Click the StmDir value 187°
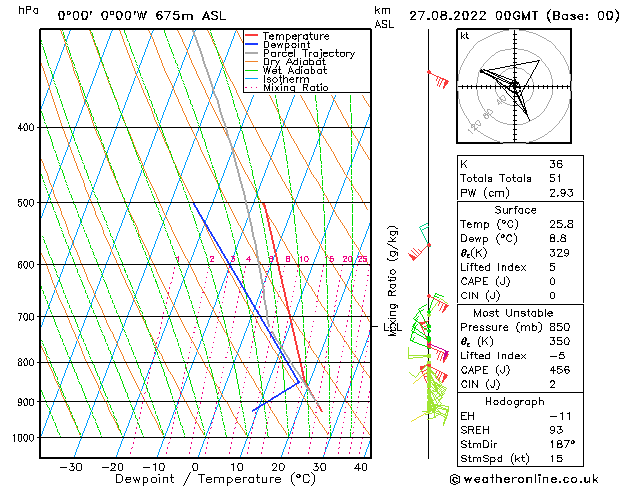Image resolution: width=629 pixels, height=486 pixels. coord(562,444)
